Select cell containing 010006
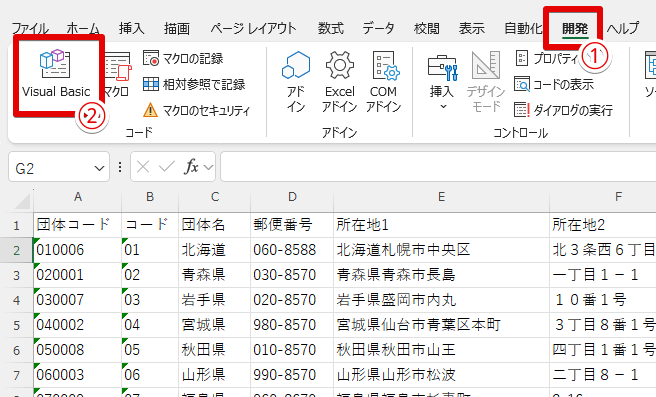Image resolution: width=656 pixels, height=397 pixels. coord(77,250)
